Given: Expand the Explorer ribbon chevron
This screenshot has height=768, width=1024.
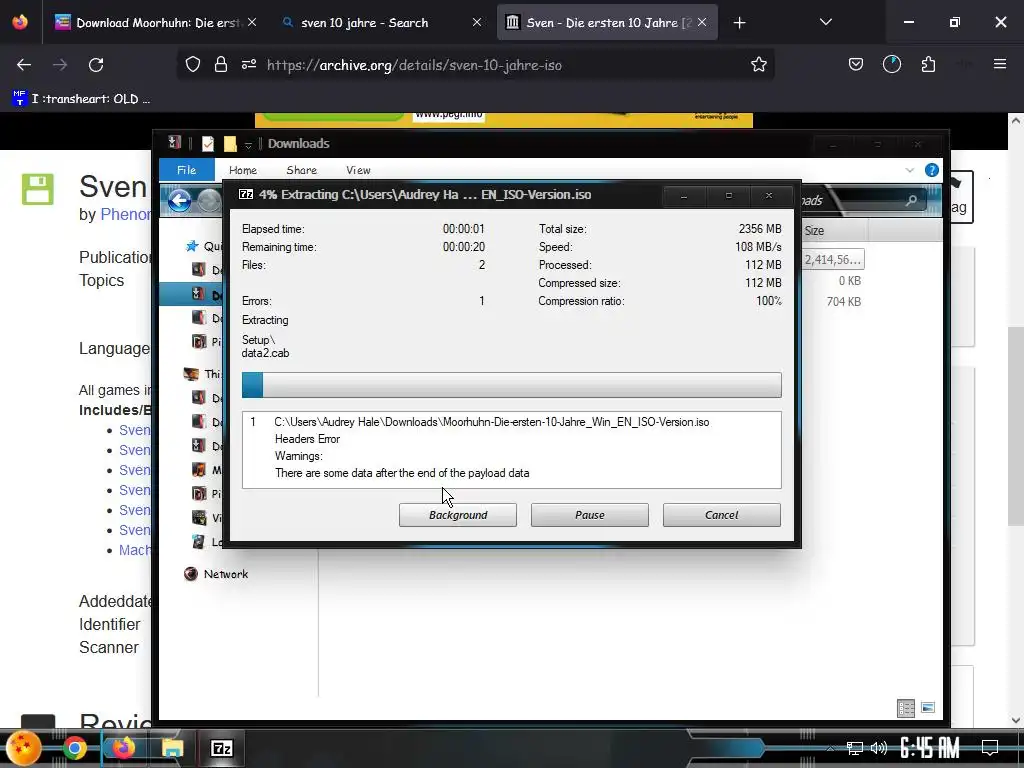Looking at the screenshot, I should coord(910,170).
